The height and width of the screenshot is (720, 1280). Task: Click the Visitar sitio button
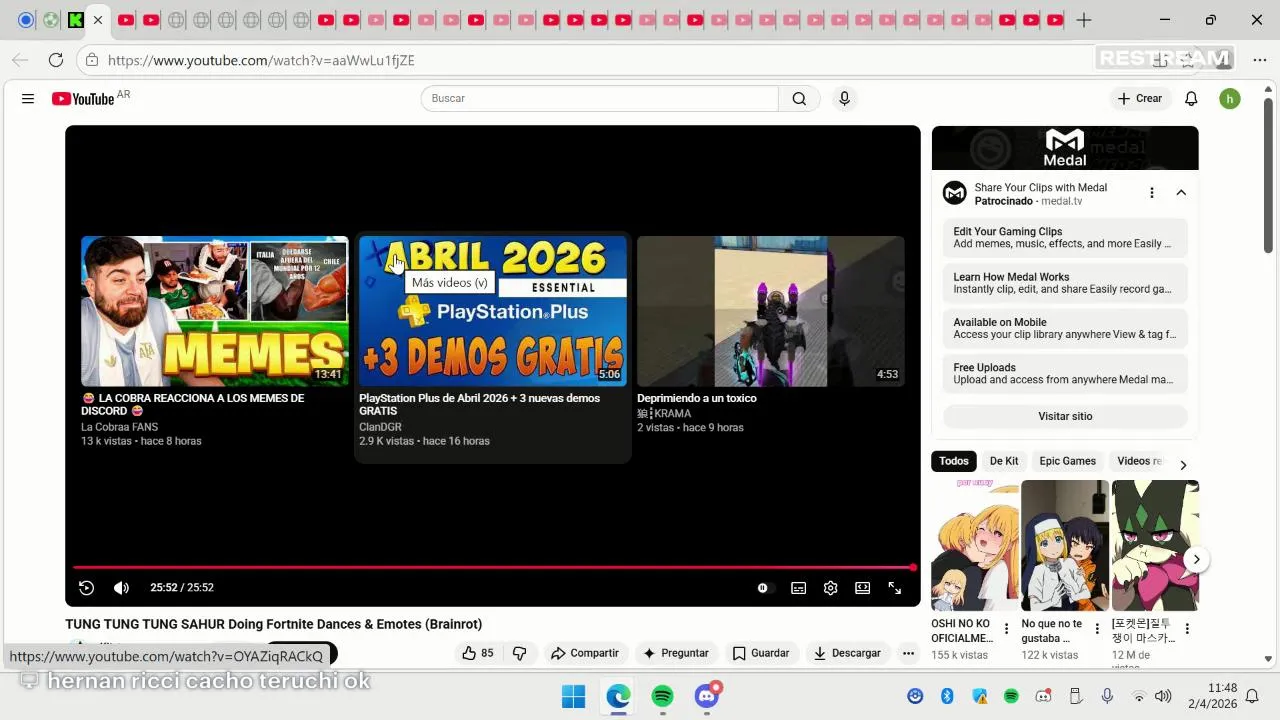(1065, 416)
